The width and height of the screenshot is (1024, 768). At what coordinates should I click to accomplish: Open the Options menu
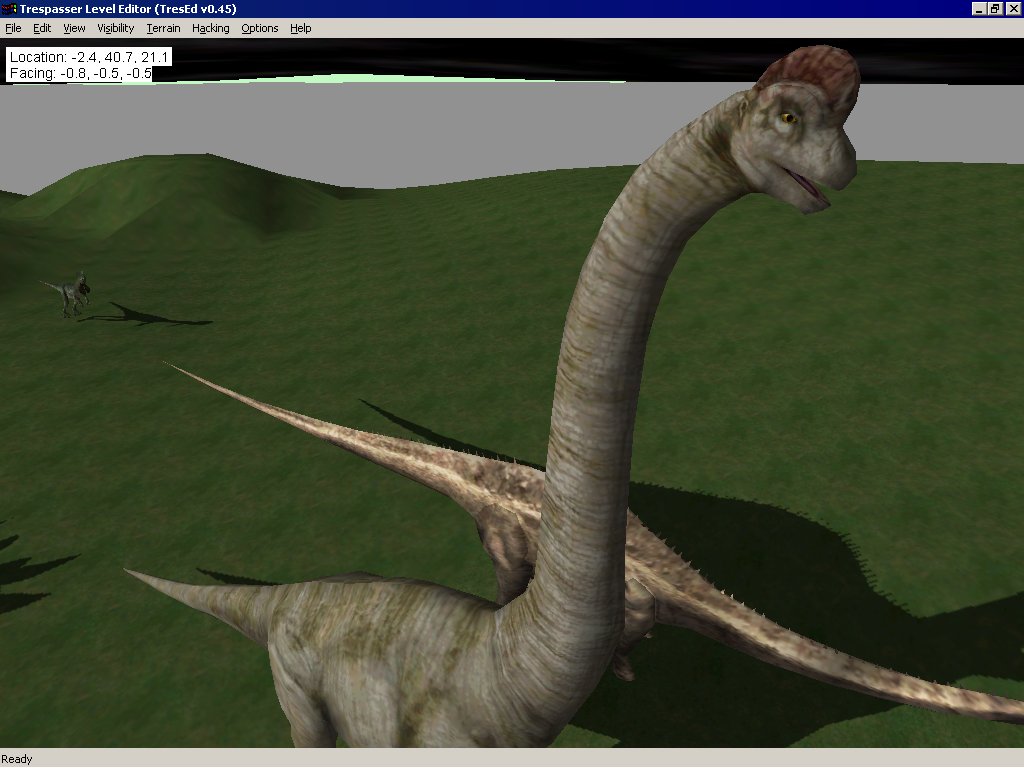click(259, 28)
